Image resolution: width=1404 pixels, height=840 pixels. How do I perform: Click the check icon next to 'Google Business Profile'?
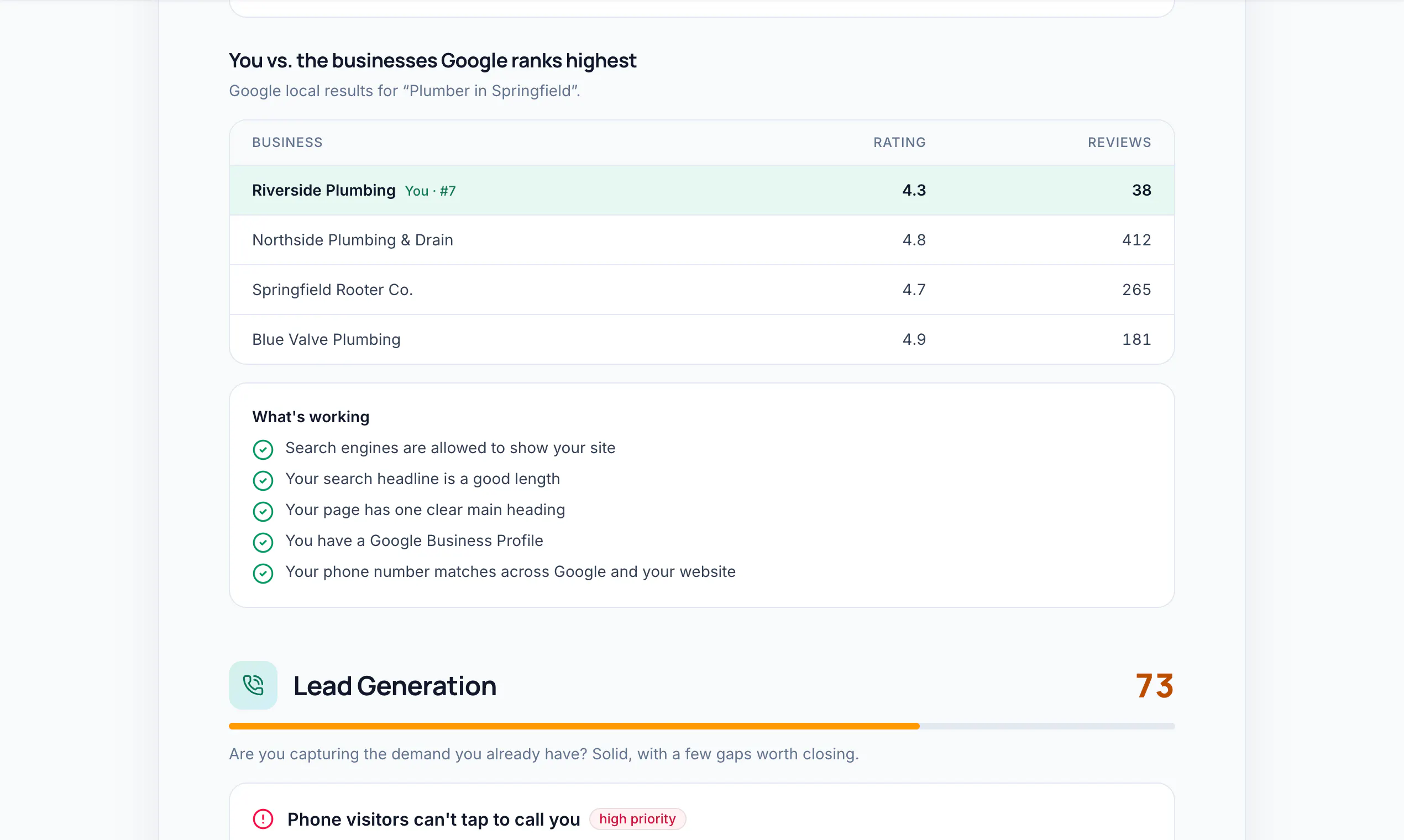(x=263, y=542)
